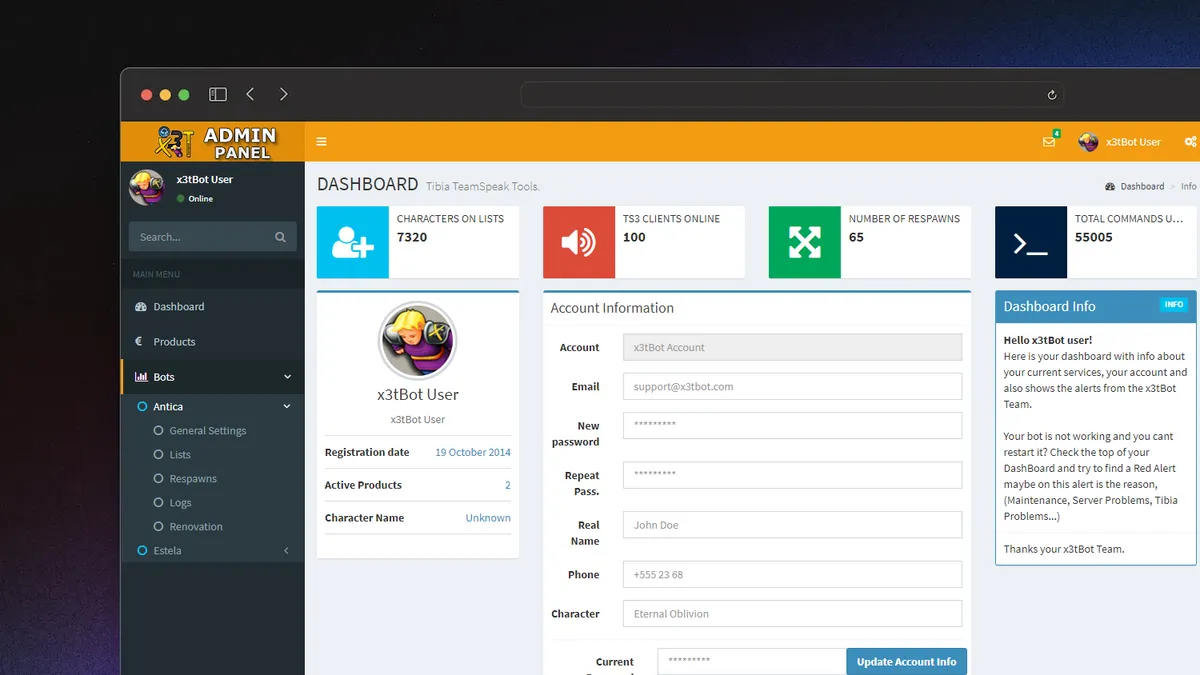Click the settings gears icon in header
This screenshot has height=675, width=1200.
1190,142
